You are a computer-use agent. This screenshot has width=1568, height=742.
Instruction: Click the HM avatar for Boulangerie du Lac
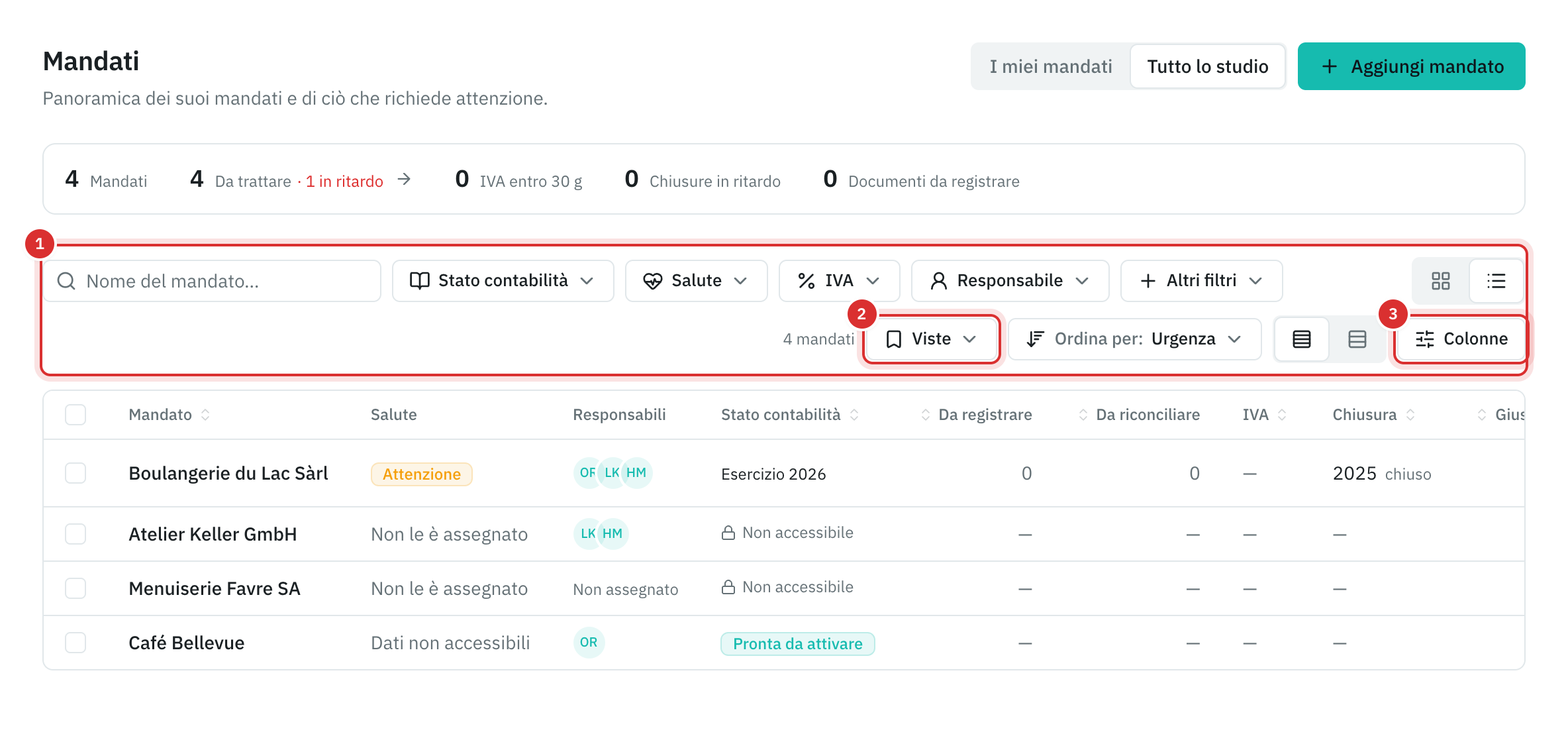636,473
